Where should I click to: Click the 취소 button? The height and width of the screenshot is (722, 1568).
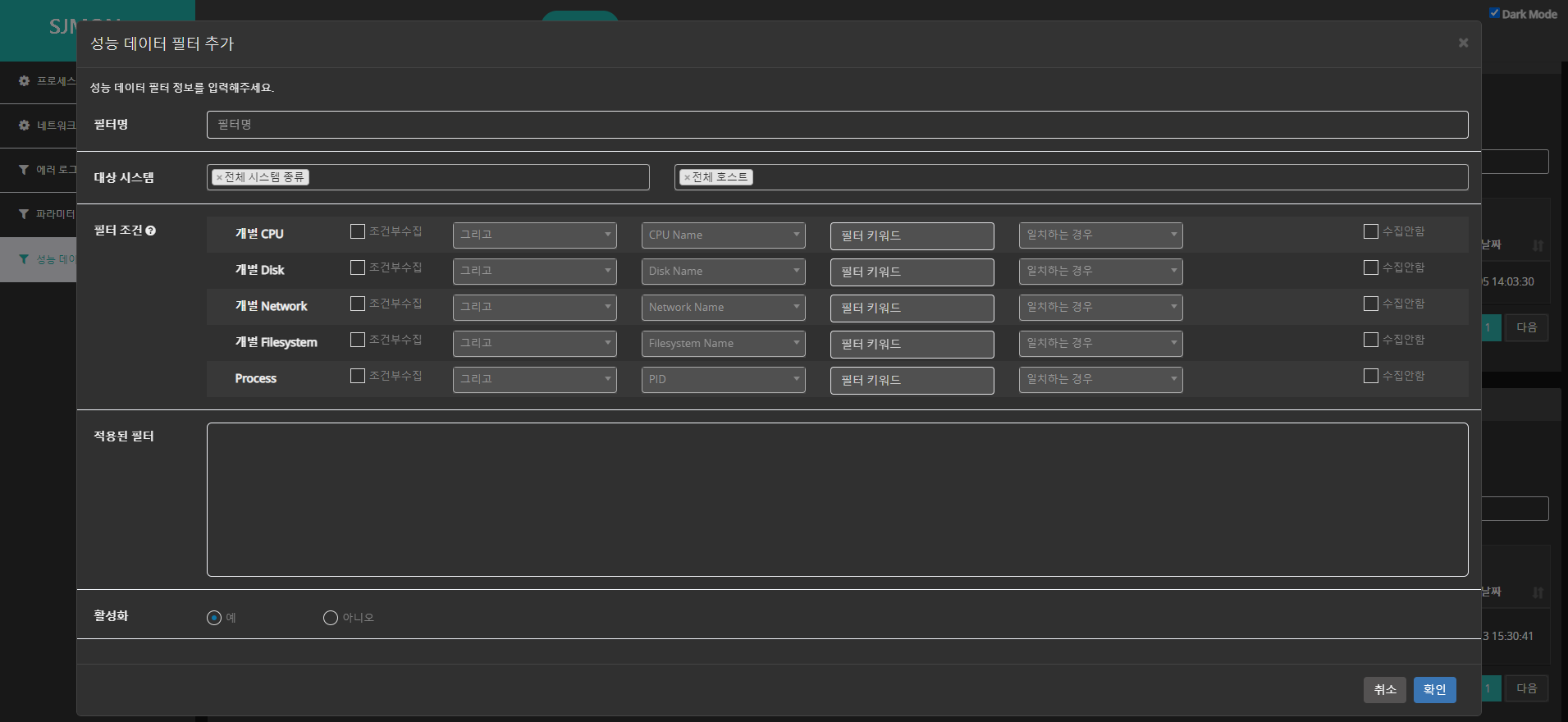(x=1385, y=690)
